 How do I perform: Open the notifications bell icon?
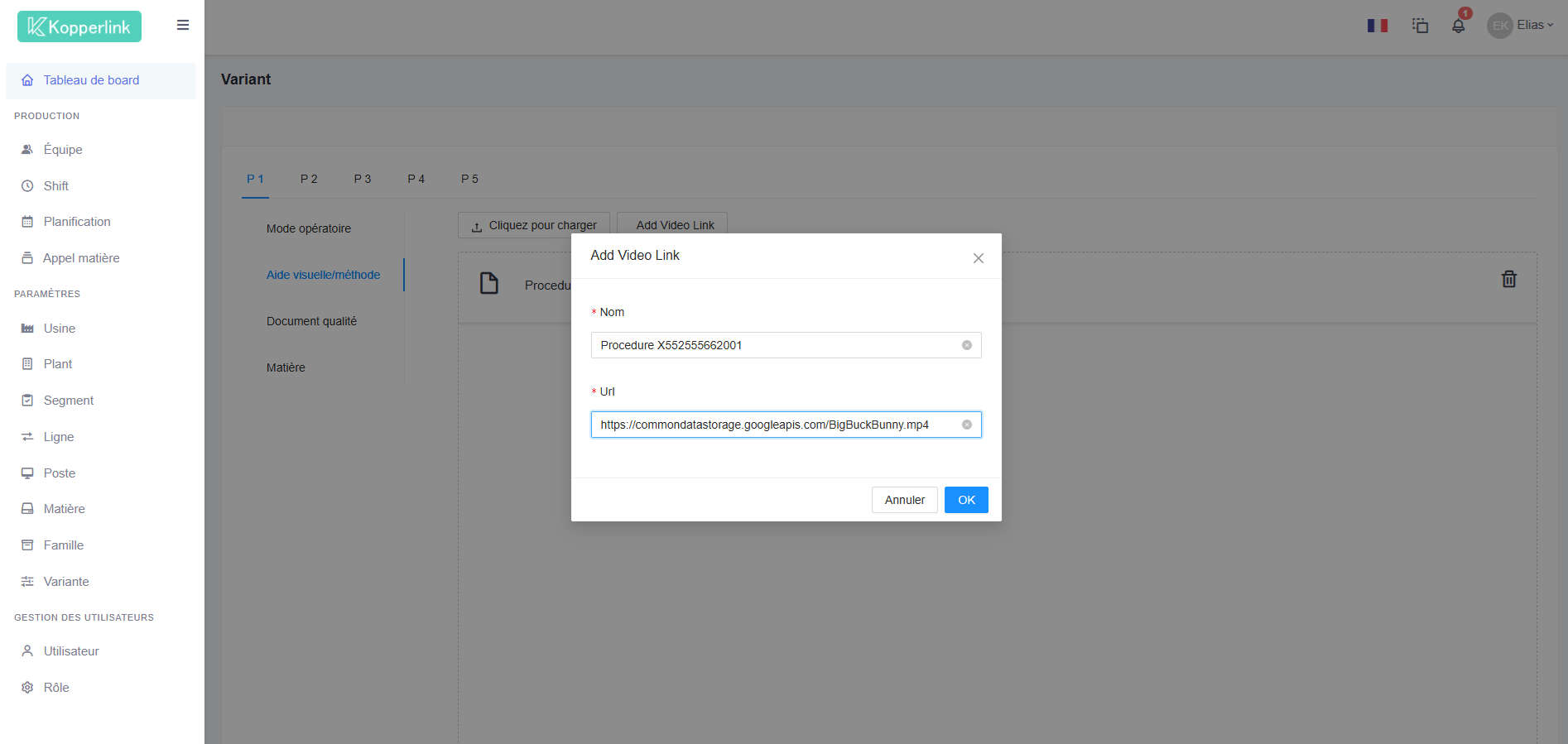[1458, 26]
